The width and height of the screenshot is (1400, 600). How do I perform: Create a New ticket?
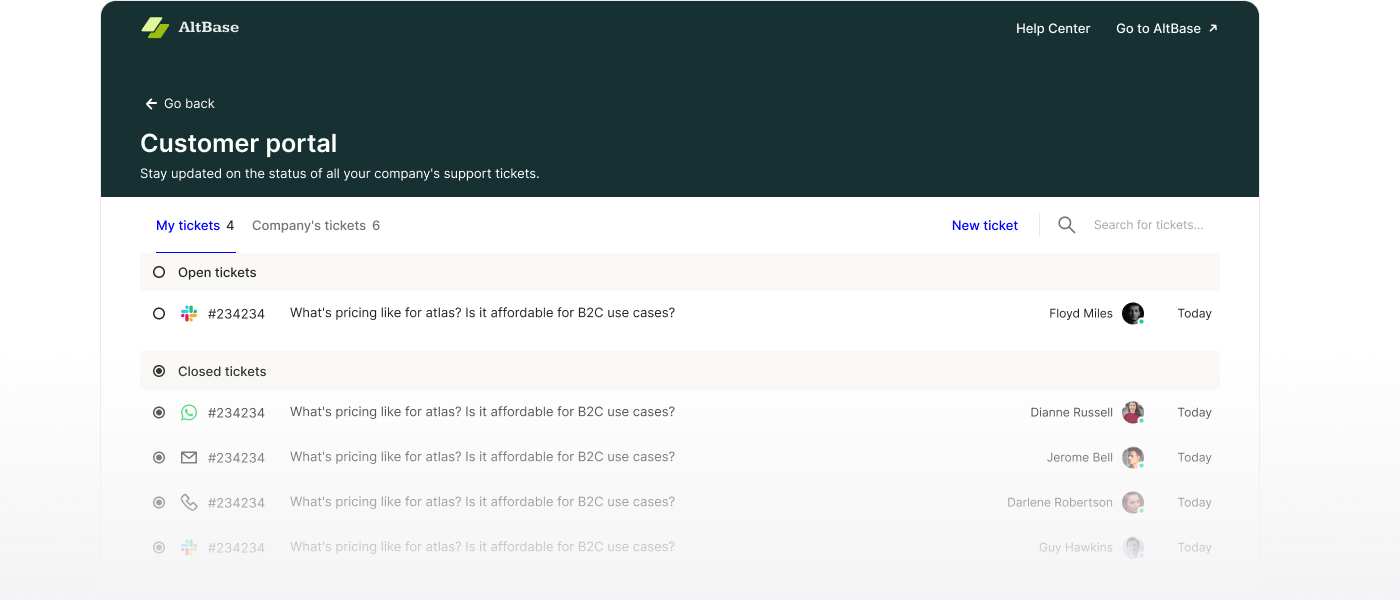985,225
